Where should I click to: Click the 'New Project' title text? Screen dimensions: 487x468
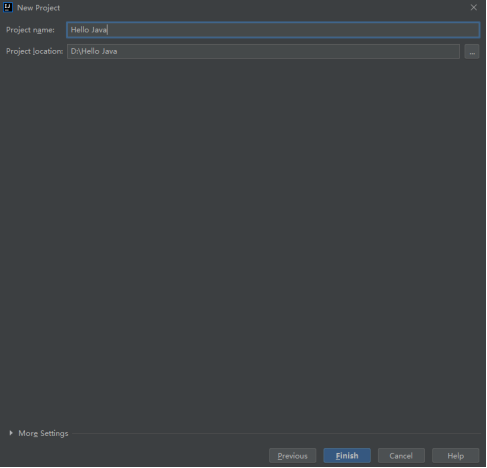(39, 8)
